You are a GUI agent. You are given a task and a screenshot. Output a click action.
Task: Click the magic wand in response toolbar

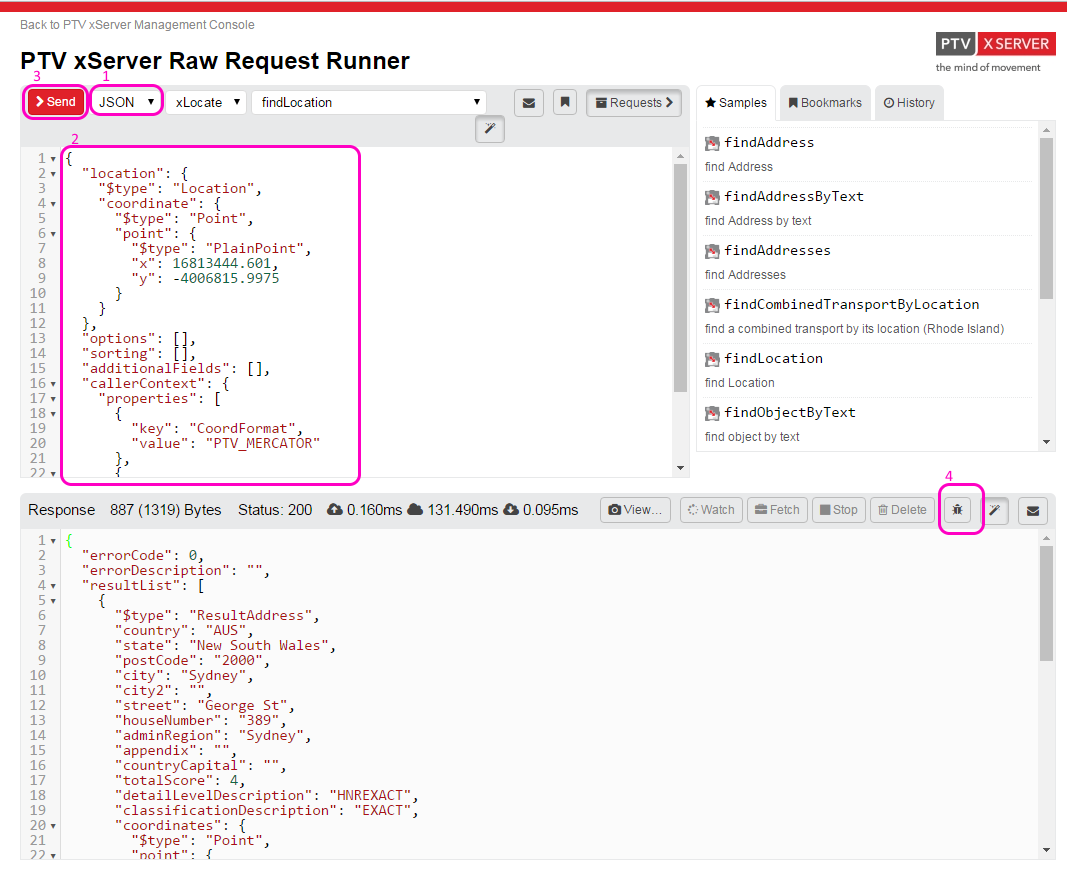click(995, 510)
